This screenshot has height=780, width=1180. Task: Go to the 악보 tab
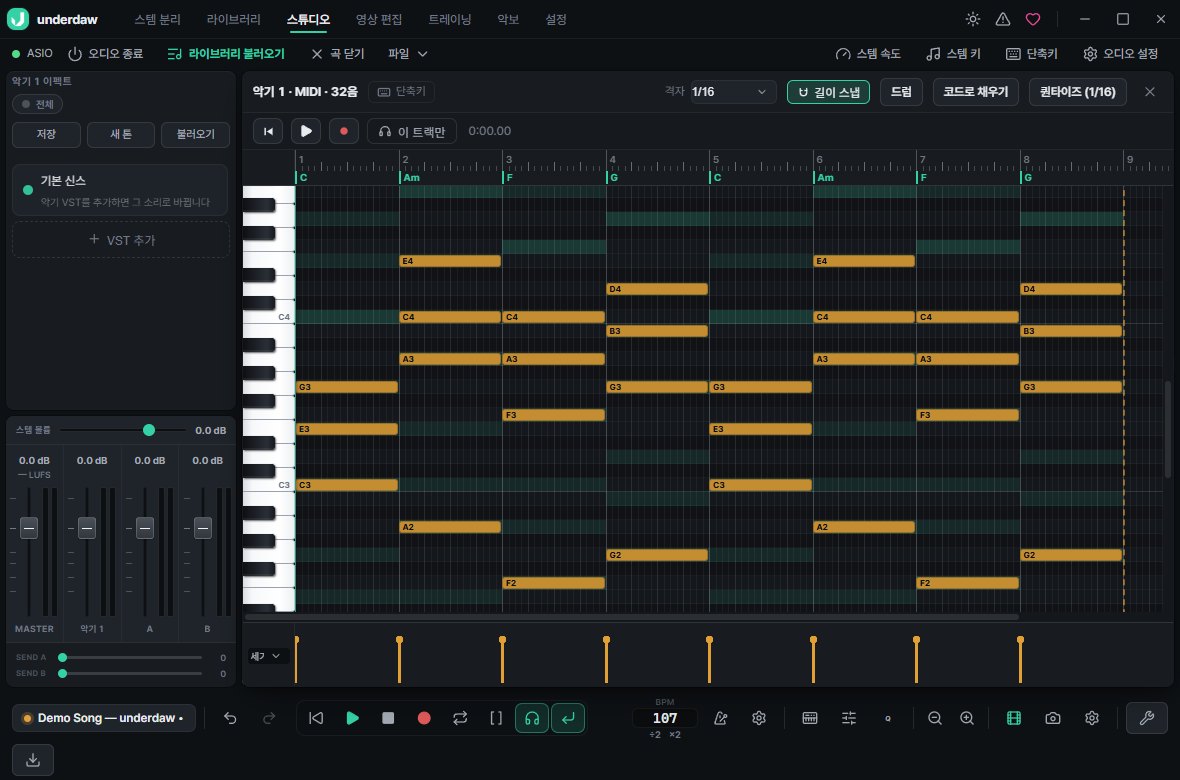coord(508,20)
